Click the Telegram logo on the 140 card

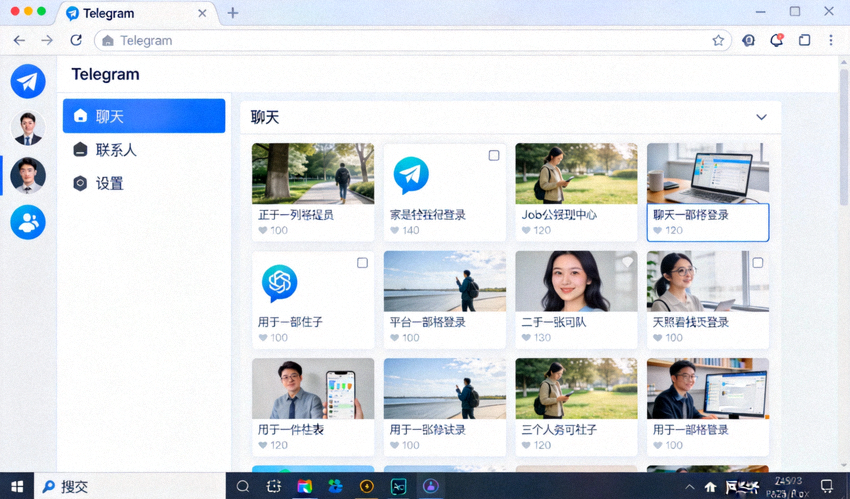pyautogui.click(x=411, y=176)
